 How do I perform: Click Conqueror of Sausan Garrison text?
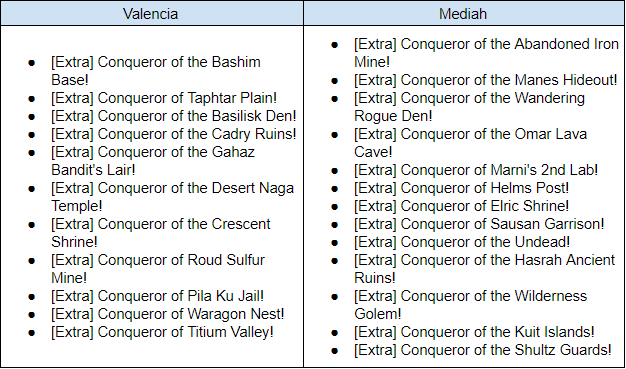(479, 224)
